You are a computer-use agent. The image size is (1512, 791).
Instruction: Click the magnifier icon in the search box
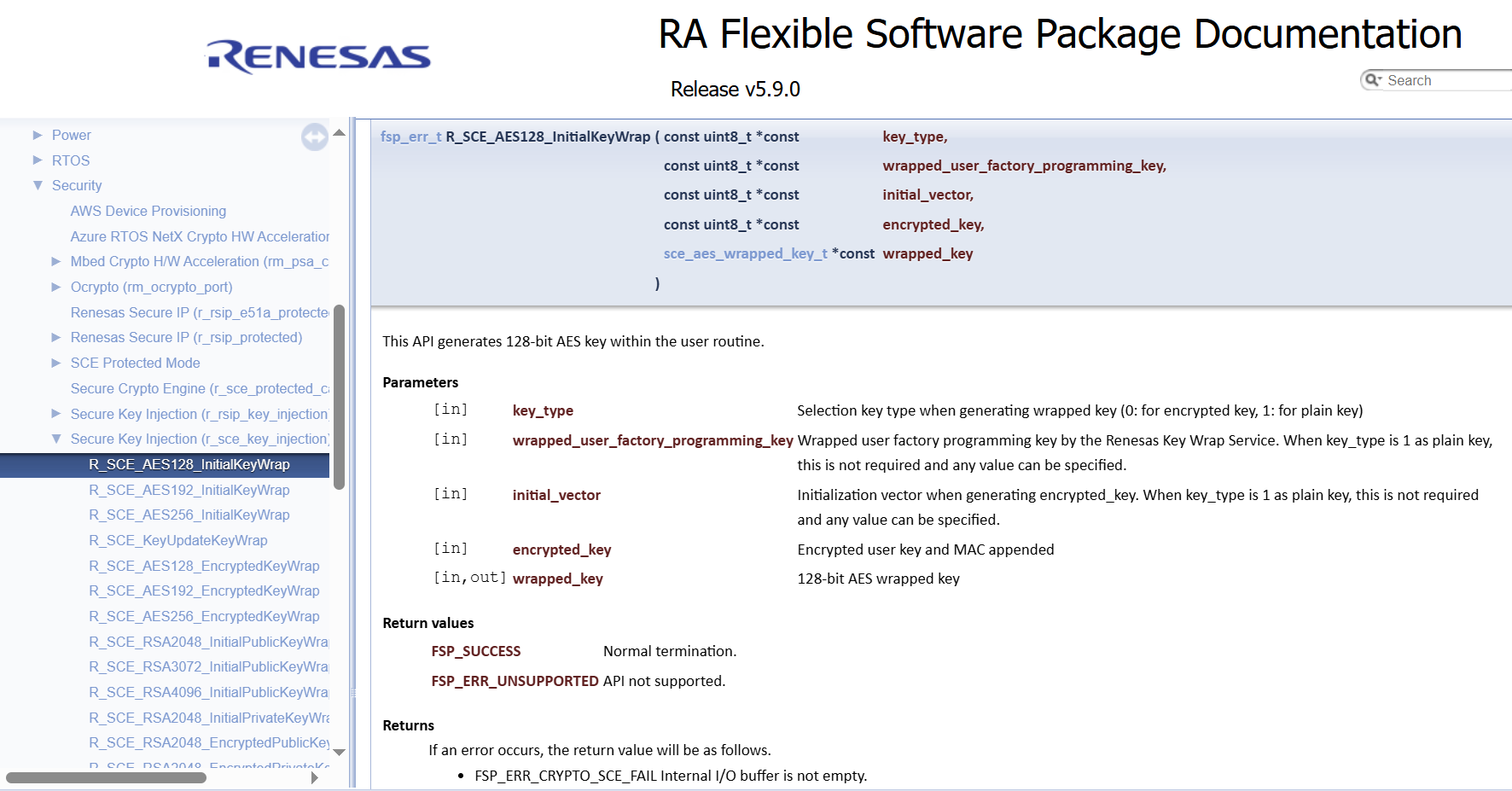1373,79
